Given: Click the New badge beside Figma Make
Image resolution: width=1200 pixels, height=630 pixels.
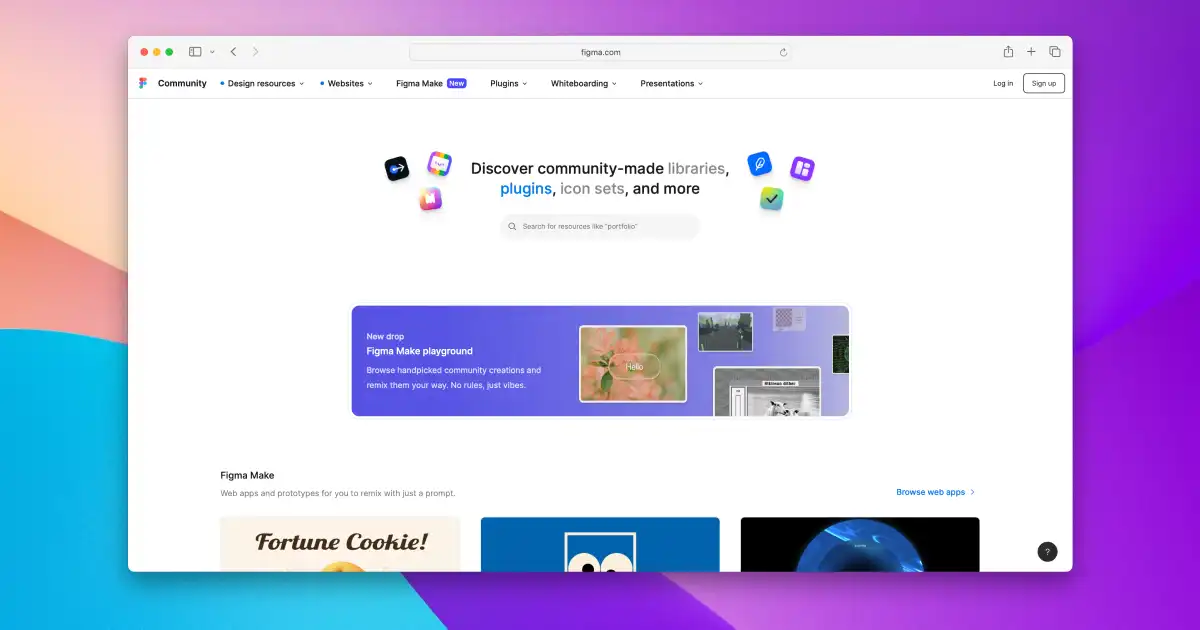Looking at the screenshot, I should click(456, 83).
